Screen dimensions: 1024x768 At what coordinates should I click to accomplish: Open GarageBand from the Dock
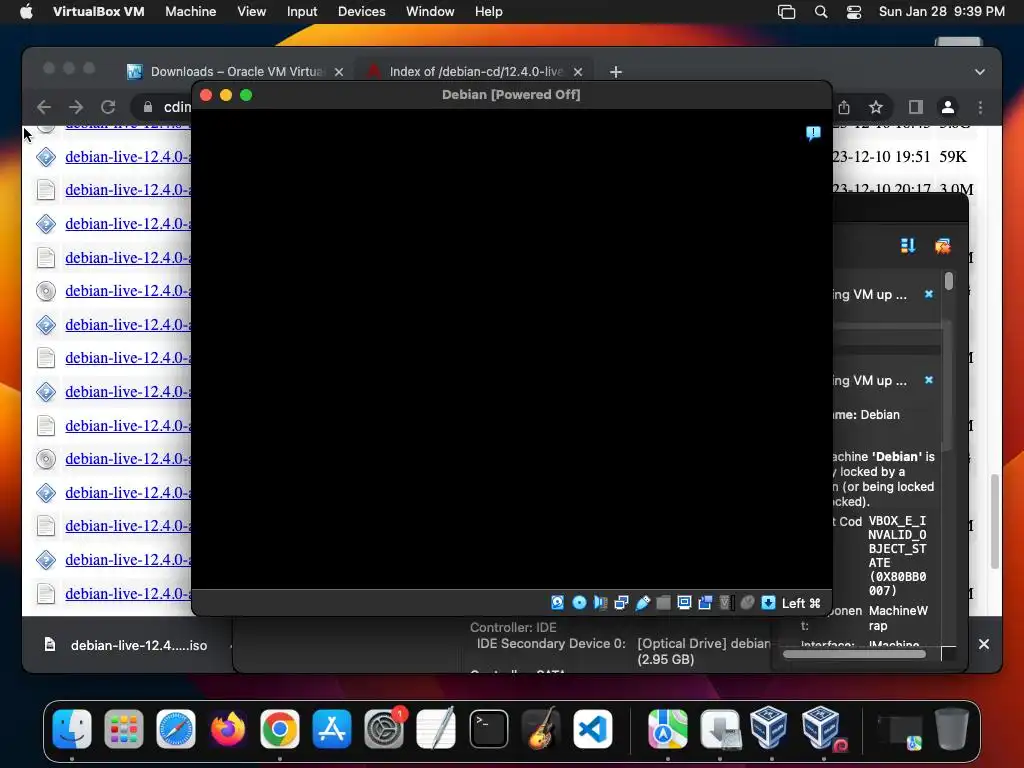541,729
